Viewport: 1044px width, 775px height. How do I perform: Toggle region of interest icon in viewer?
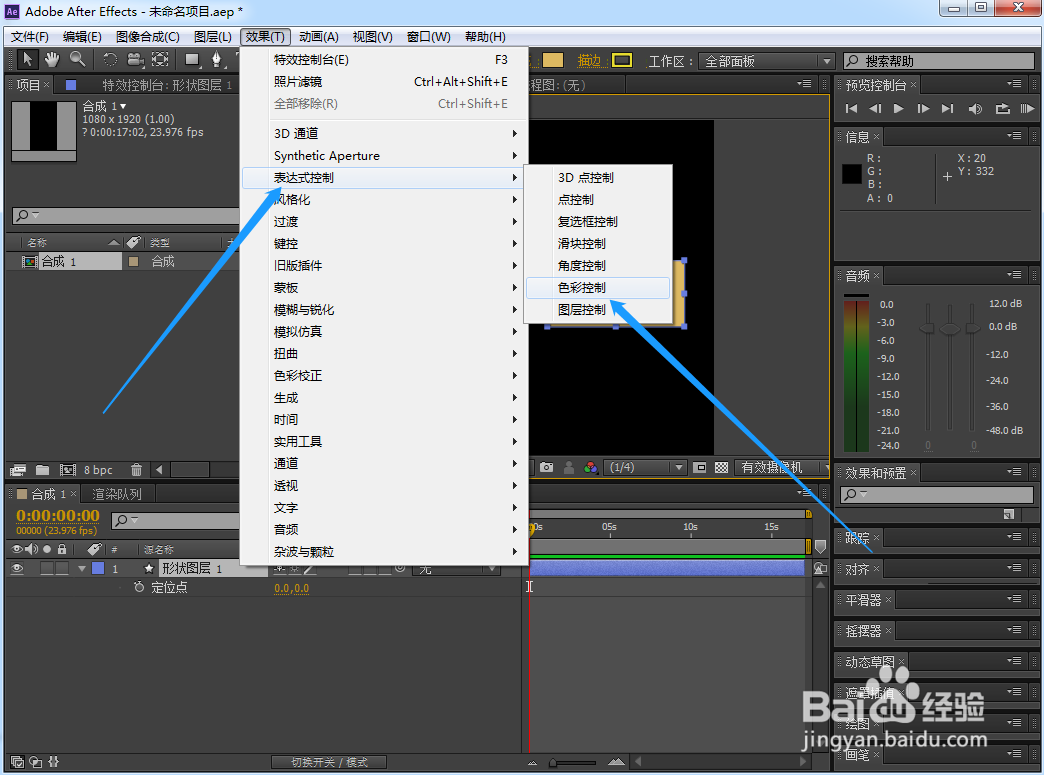click(x=700, y=467)
